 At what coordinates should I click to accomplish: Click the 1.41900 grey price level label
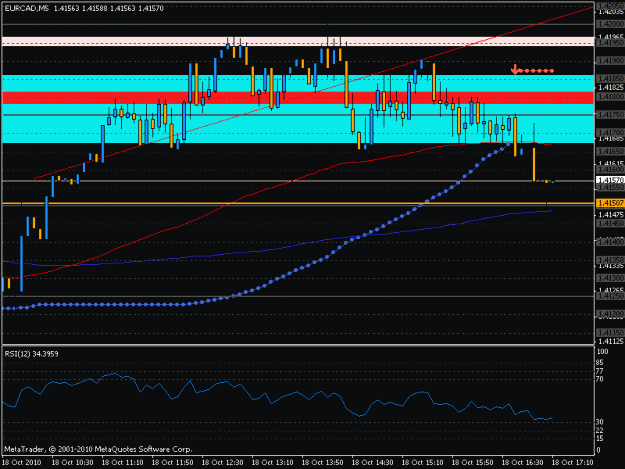610,61
